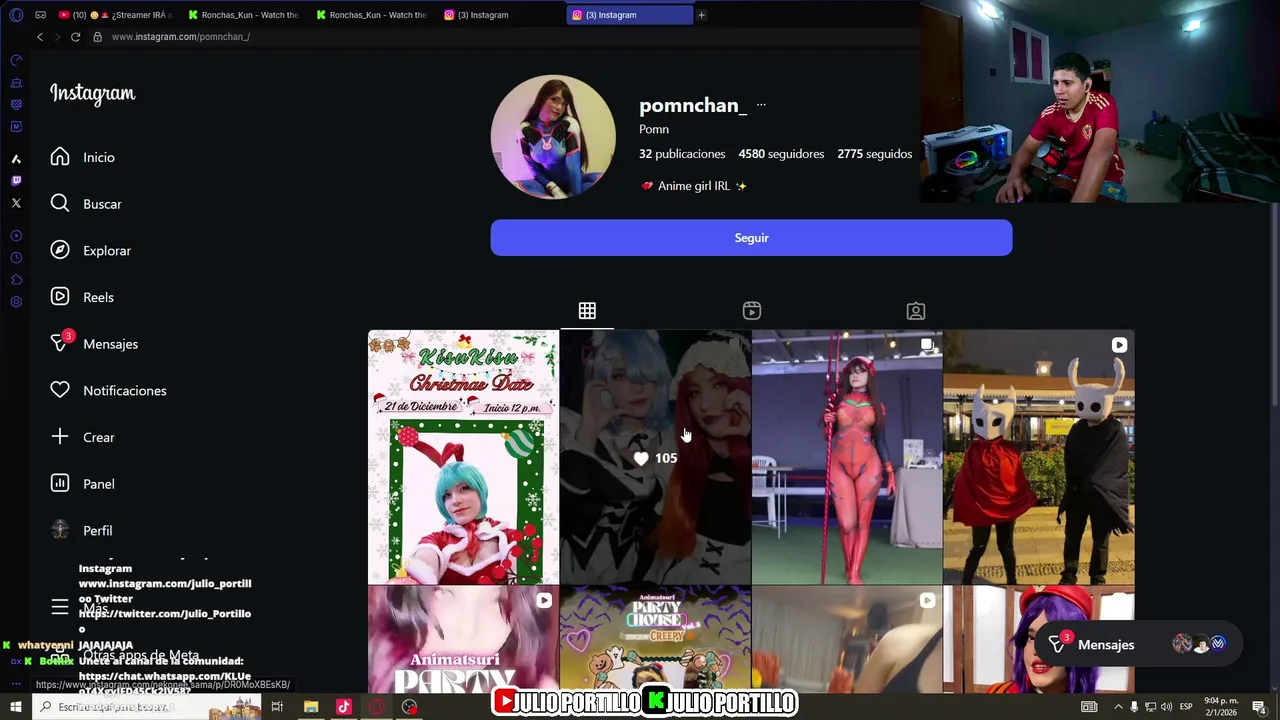Open Buscar search in Instagram sidebar
The width and height of the screenshot is (1280, 720).
(87, 204)
